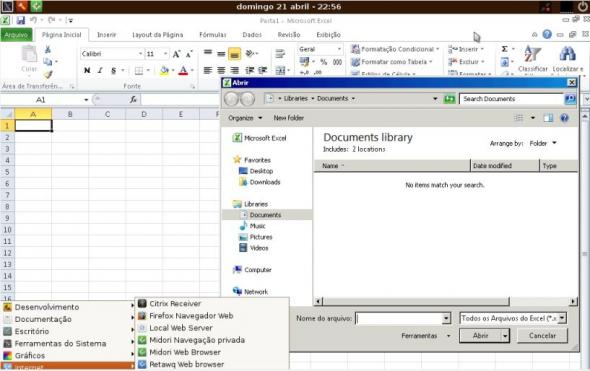Open the Geral number format dropdown
Image resolution: width=590 pixels, height=371 pixels.
339,49
